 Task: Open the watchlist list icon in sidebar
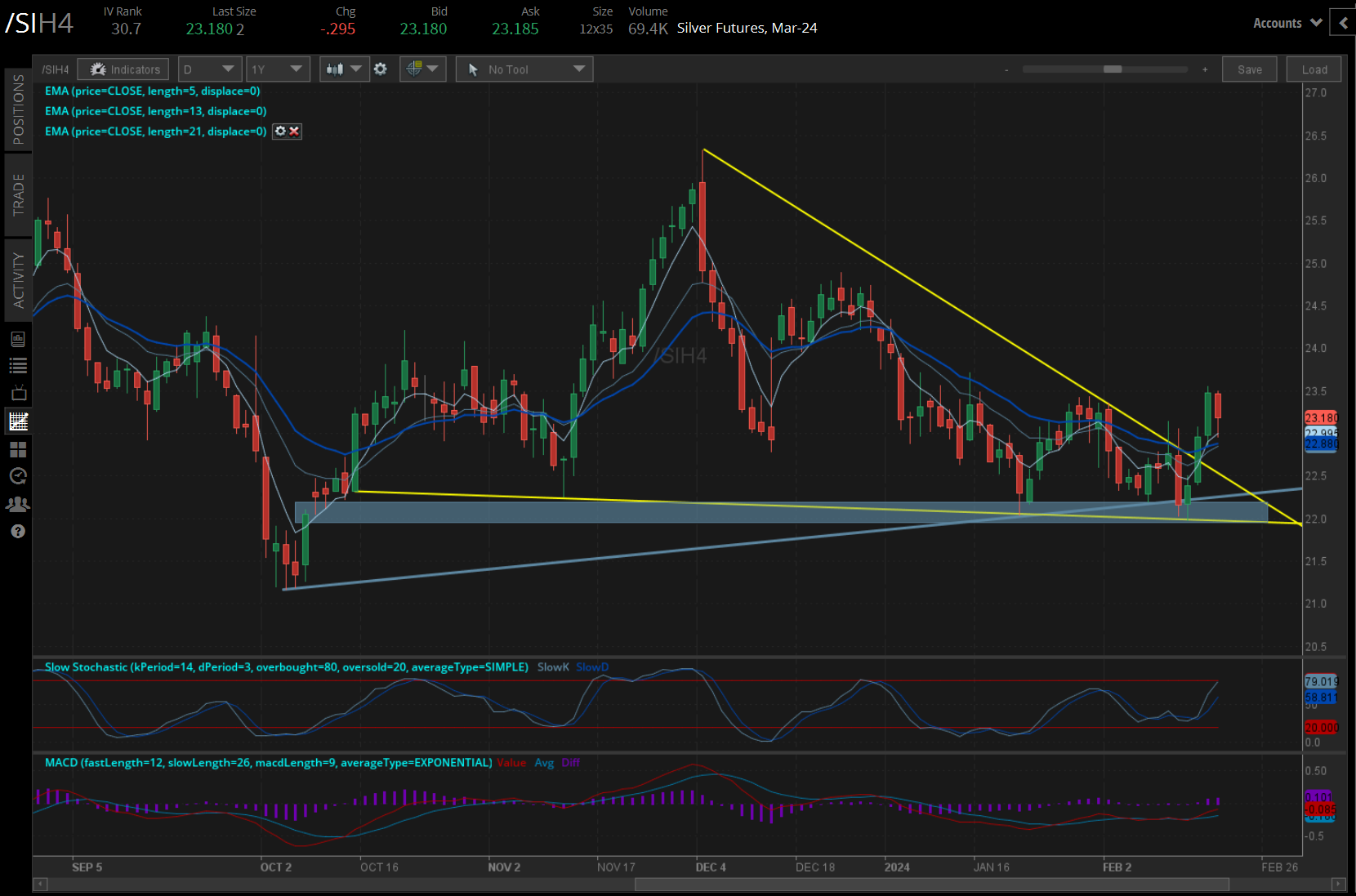(18, 366)
